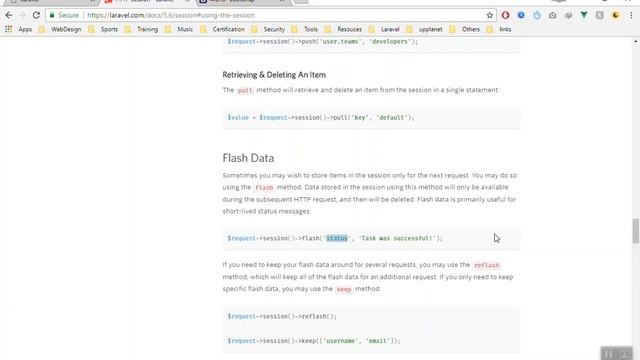Image resolution: width=640 pixels, height=360 pixels.
Task: Click the inline 'flash' code word
Action: pyautogui.click(x=264, y=187)
